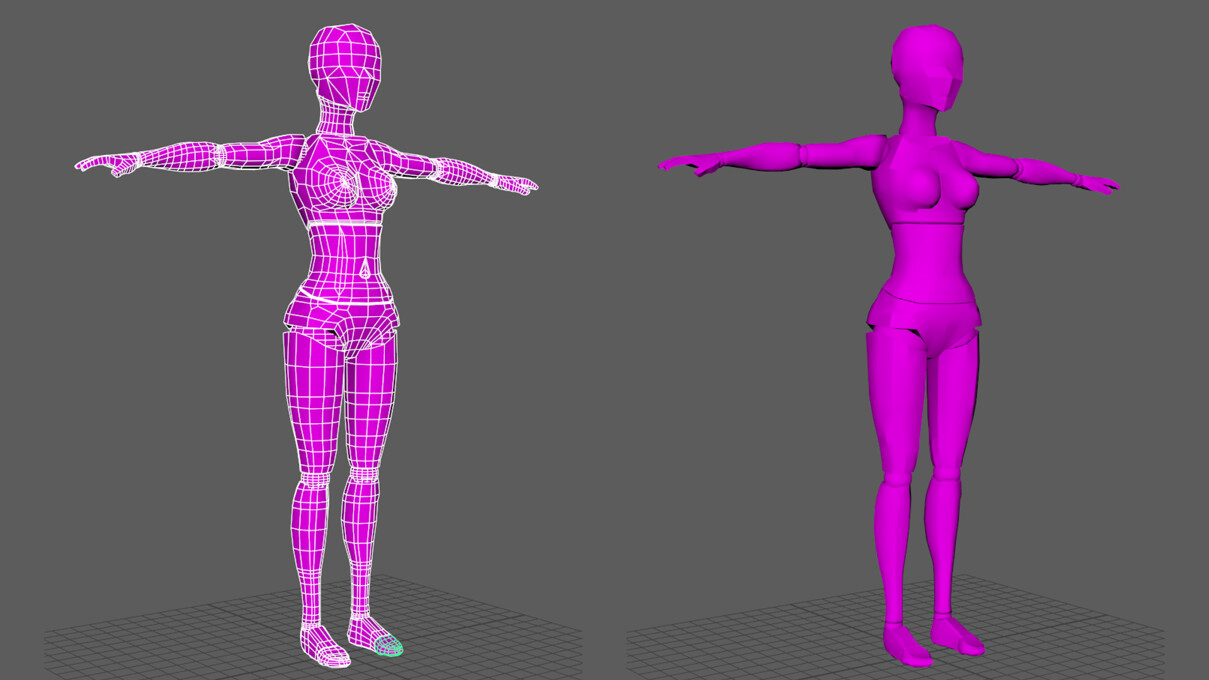Click the wireframe model's torso
This screenshot has height=680, width=1209.
pos(345,230)
